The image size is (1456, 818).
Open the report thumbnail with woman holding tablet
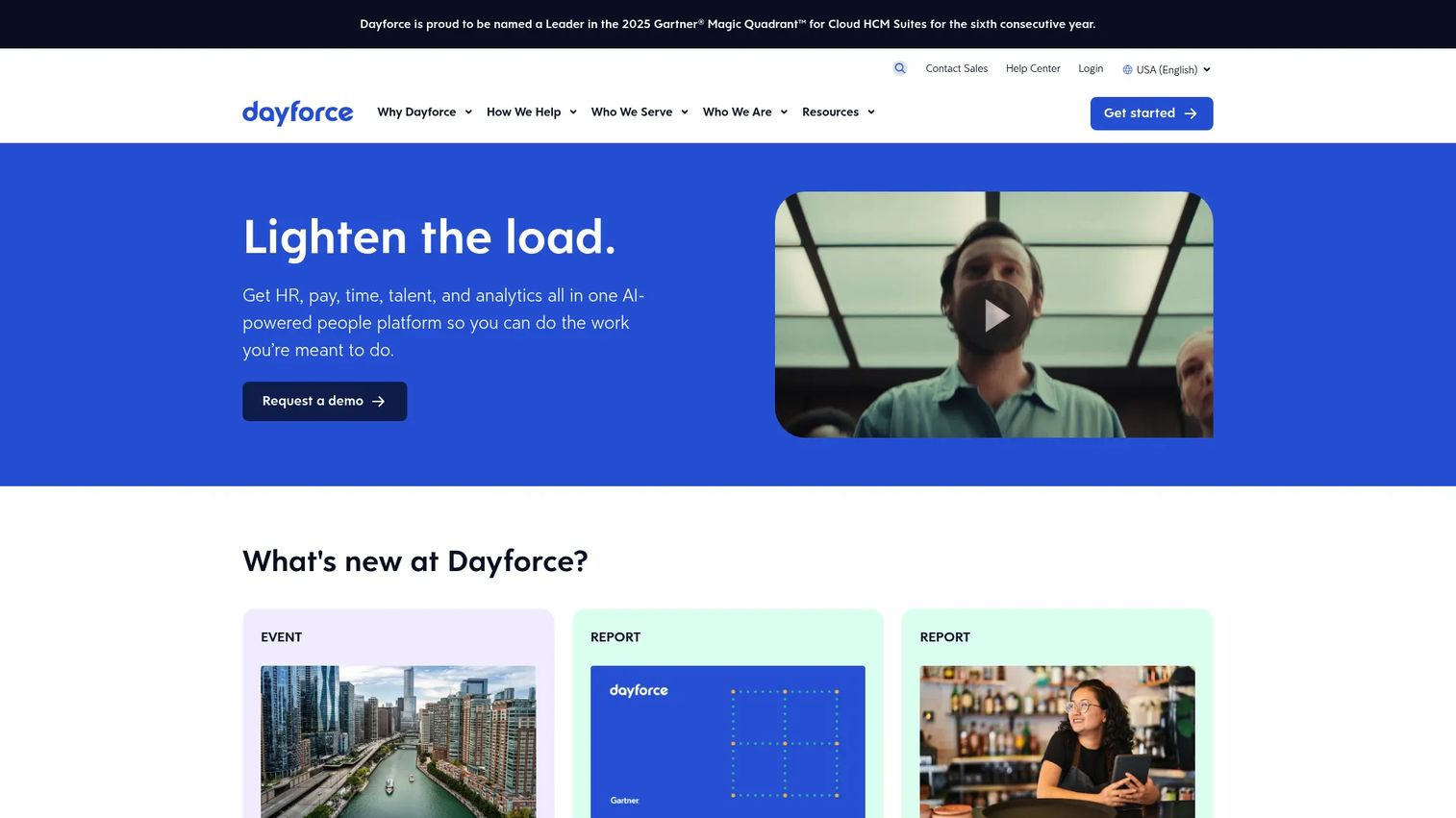point(1057,742)
